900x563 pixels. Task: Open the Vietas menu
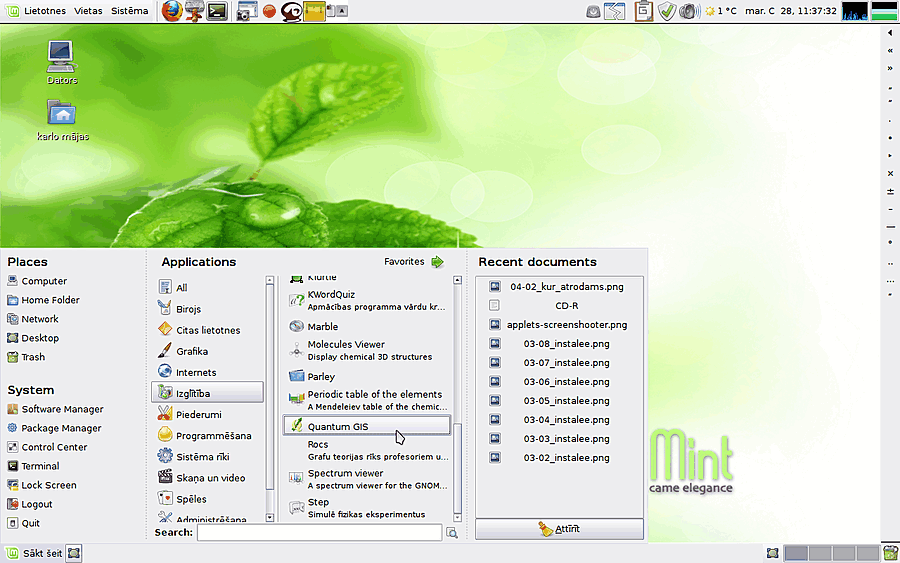click(88, 11)
